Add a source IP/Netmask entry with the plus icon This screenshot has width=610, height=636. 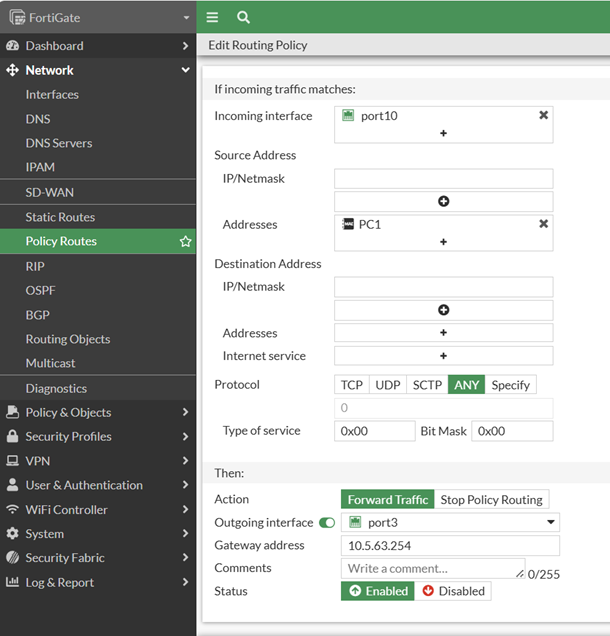443,201
